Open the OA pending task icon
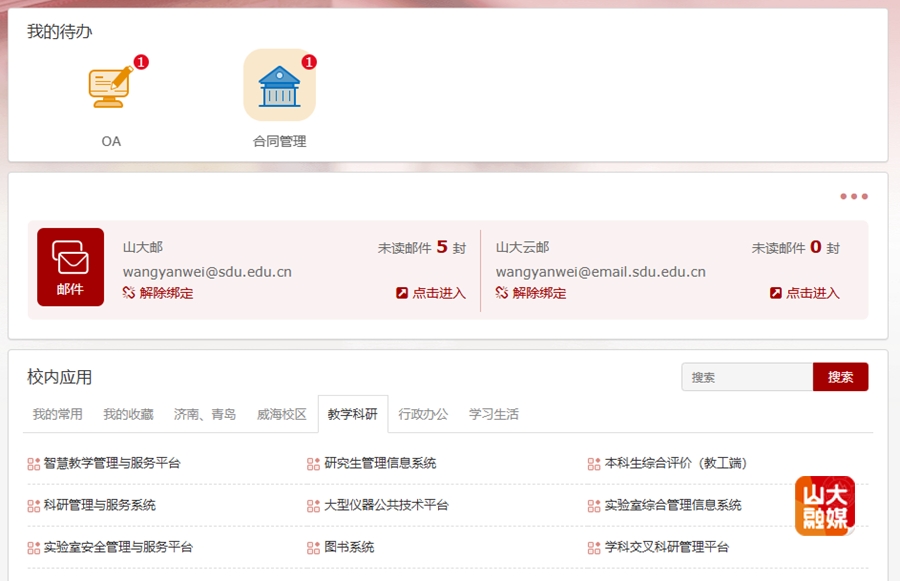Image resolution: width=900 pixels, height=581 pixels. tap(110, 88)
